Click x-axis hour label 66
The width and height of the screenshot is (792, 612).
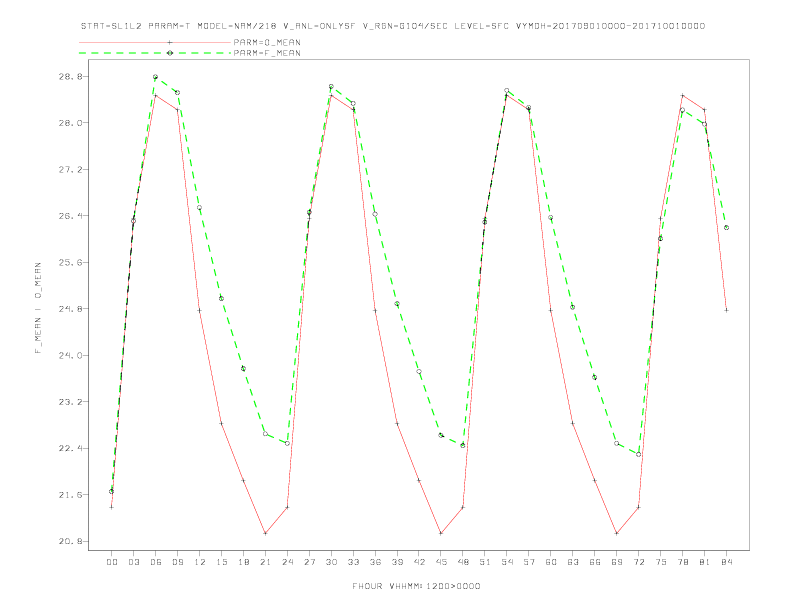(595, 562)
